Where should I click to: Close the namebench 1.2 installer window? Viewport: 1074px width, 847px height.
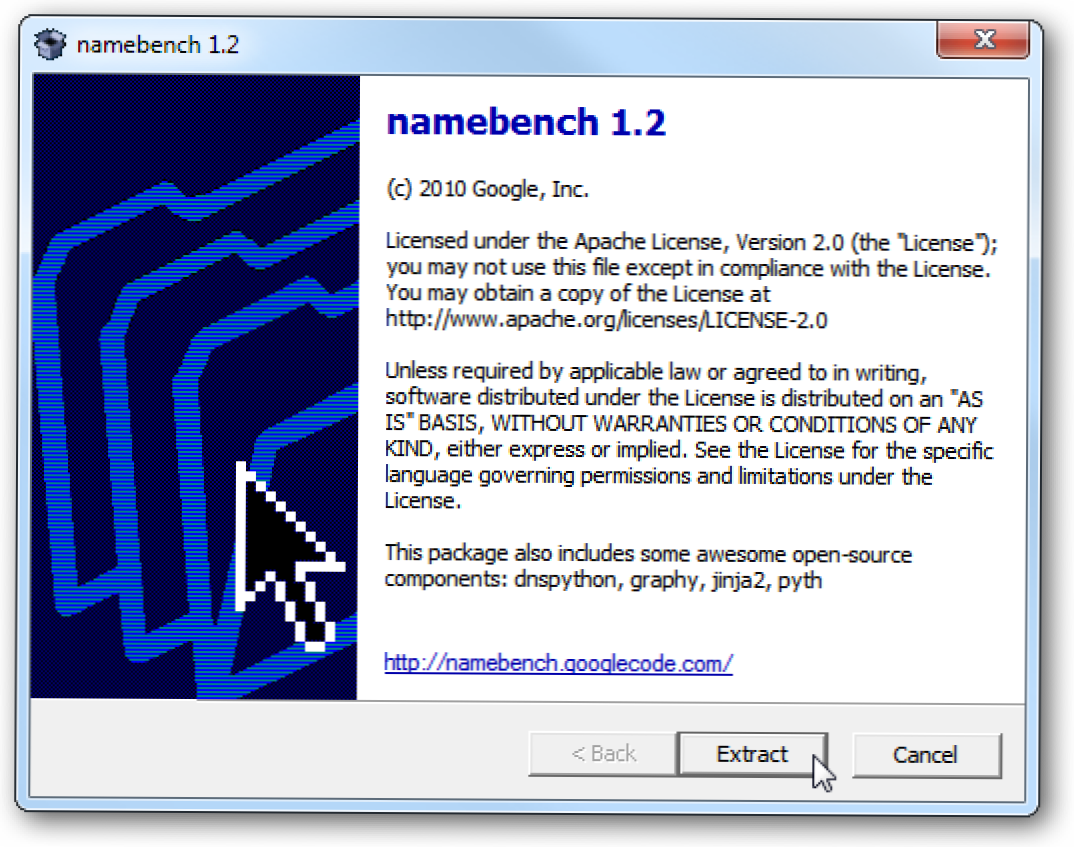(983, 40)
